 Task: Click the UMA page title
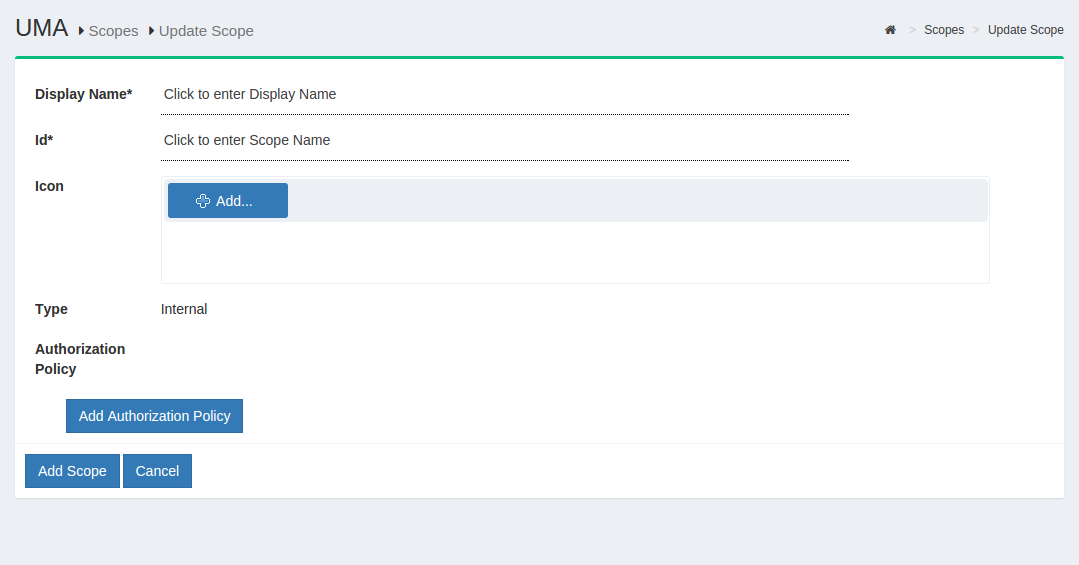coord(42,29)
